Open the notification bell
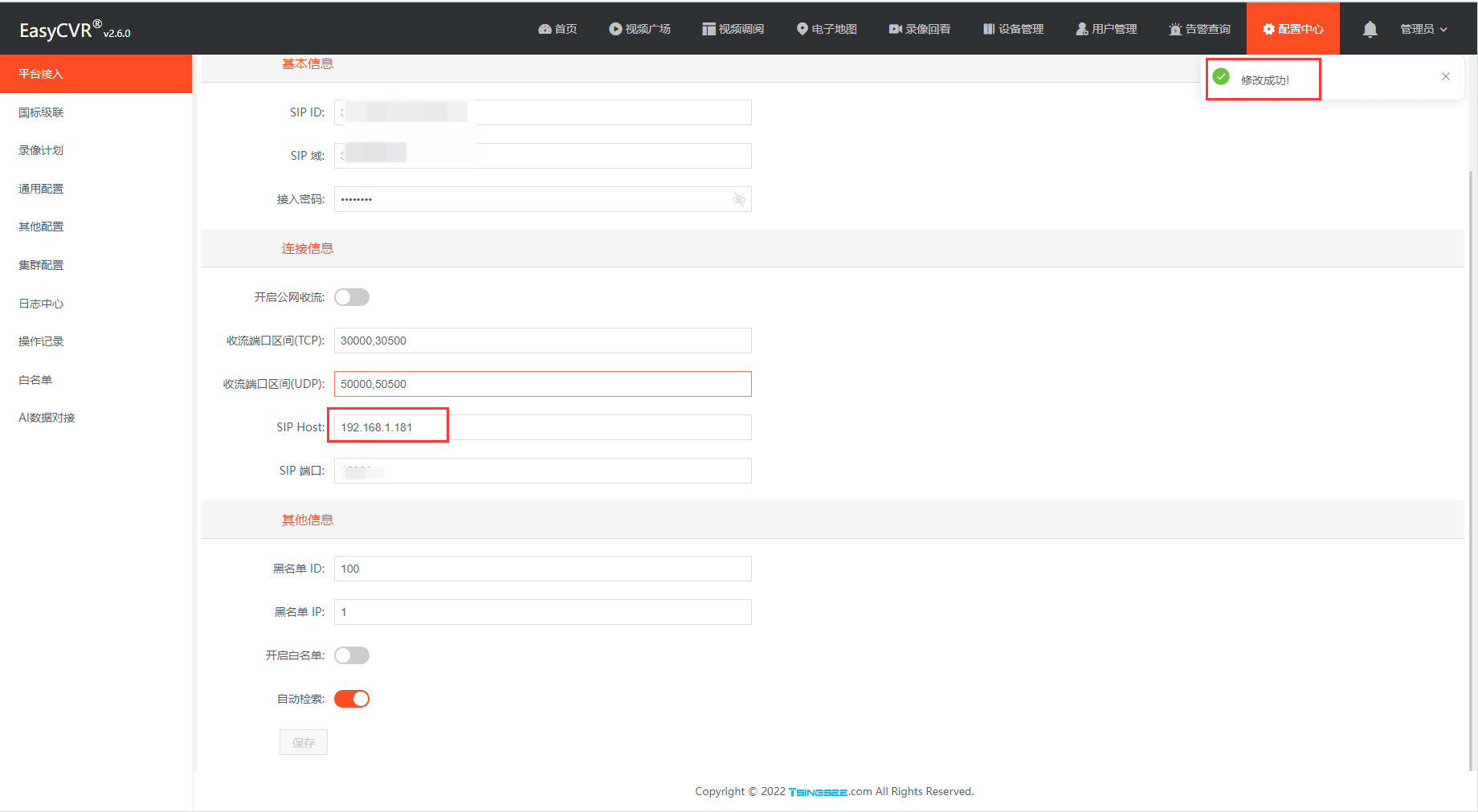The height and width of the screenshot is (812, 1478). pyautogui.click(x=1370, y=28)
